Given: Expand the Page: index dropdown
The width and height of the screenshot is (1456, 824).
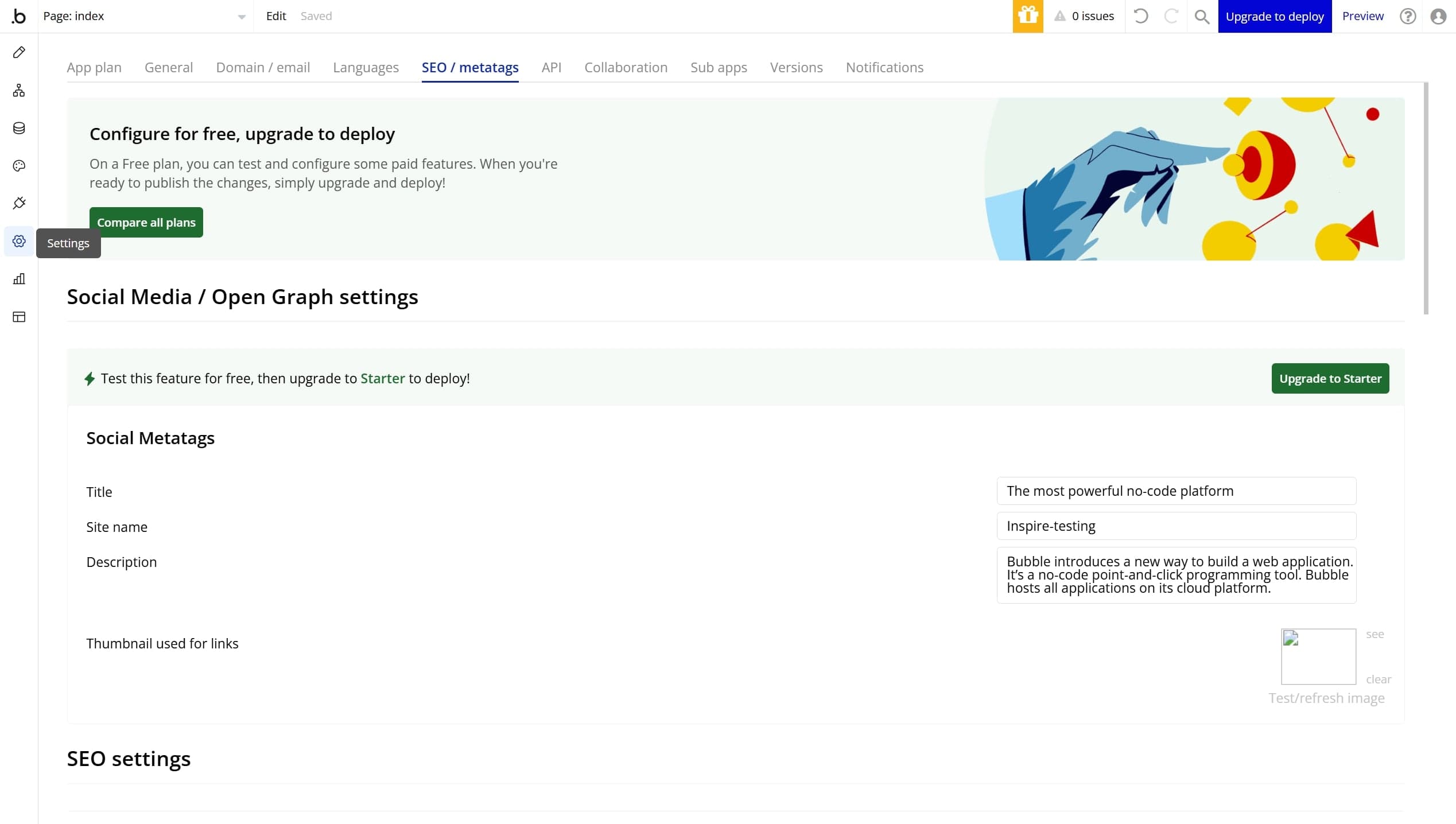Looking at the screenshot, I should point(145,16).
